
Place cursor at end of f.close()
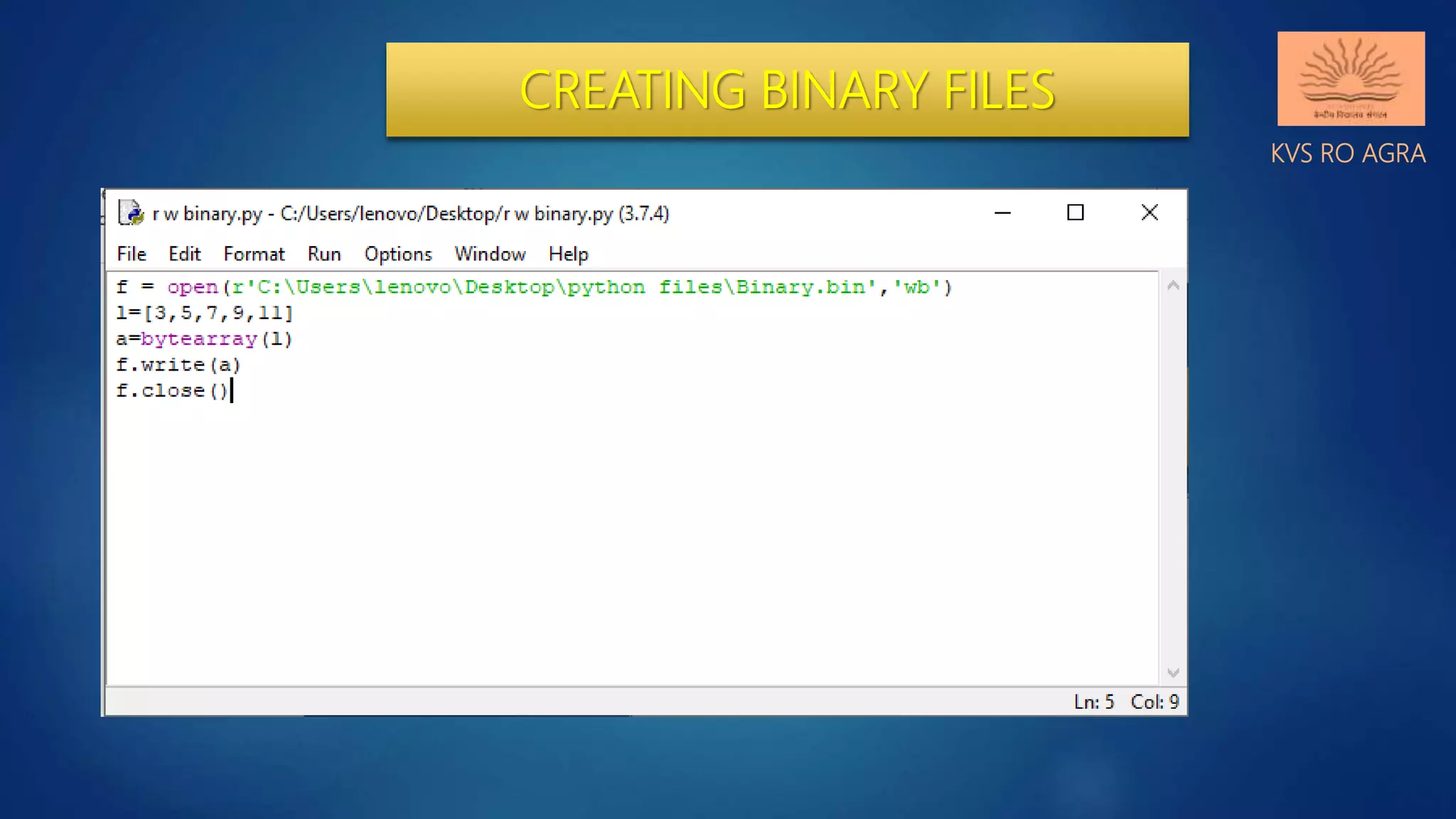click(230, 391)
